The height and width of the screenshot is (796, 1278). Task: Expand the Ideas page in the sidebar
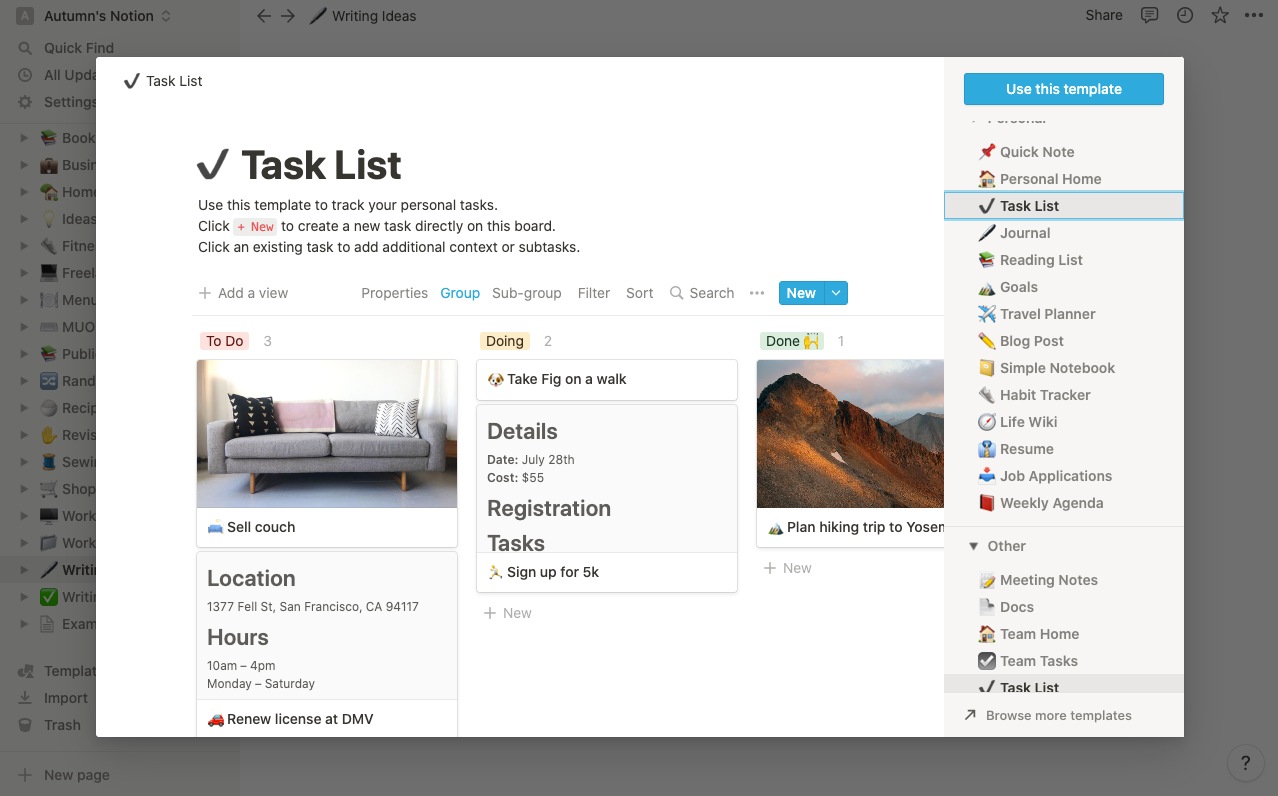point(24,219)
